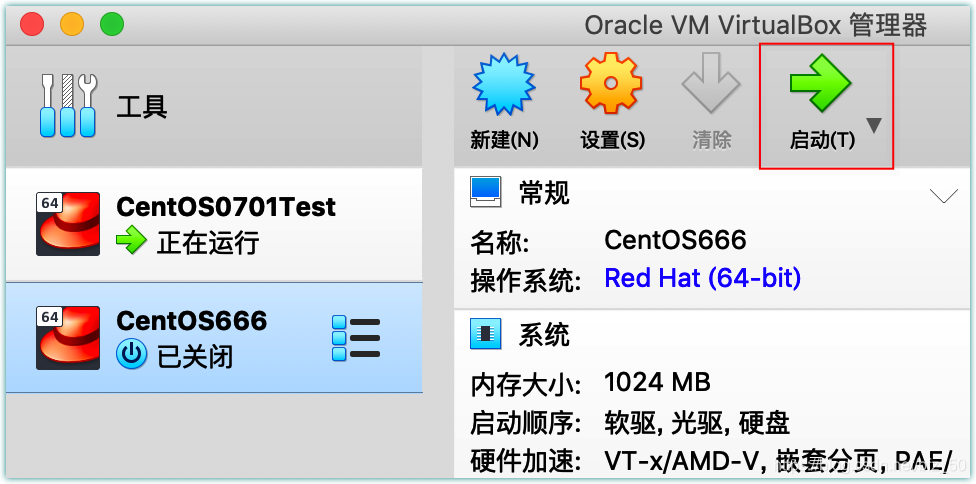The image size is (976, 484).
Task: Click the name value CentOS666 in details
Action: [675, 240]
